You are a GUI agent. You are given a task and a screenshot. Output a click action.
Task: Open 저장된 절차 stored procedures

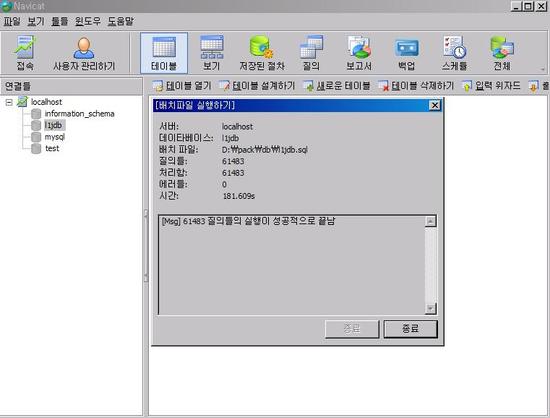pos(262,53)
